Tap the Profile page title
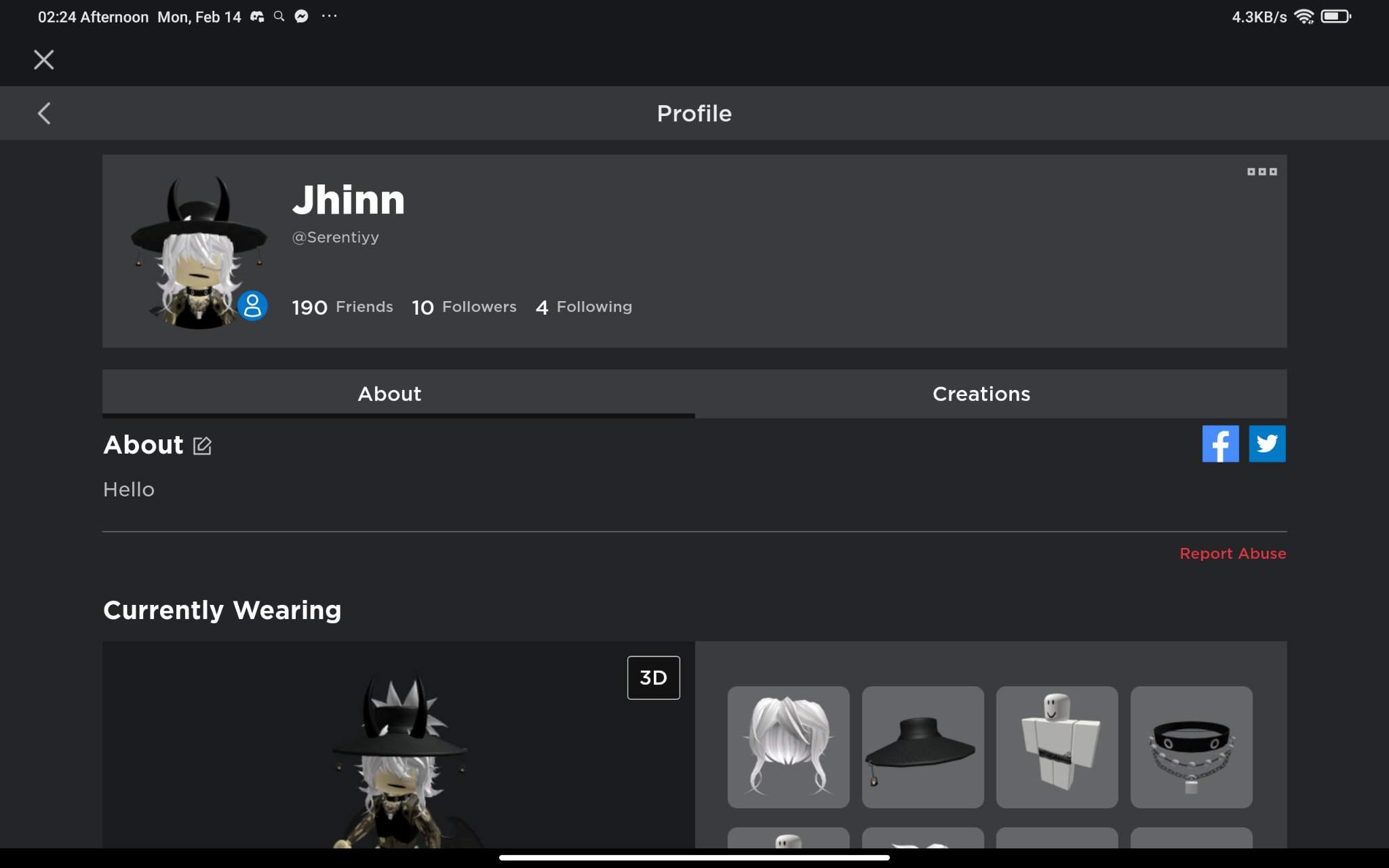 pos(694,113)
